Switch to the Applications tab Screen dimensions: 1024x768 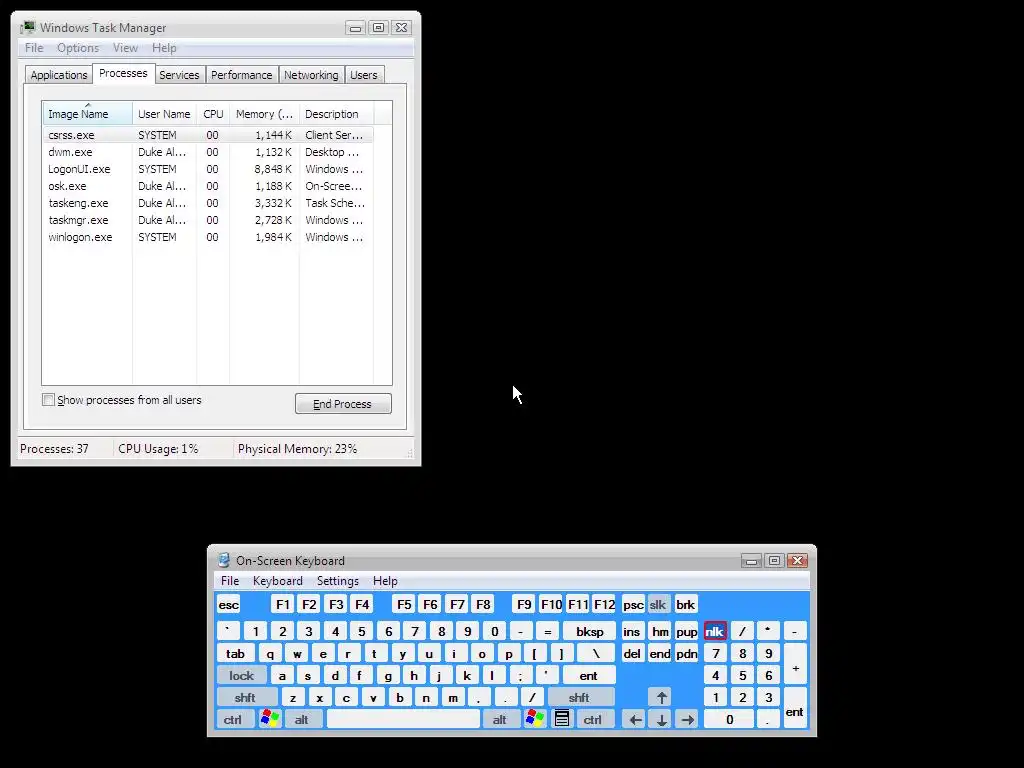coord(59,74)
